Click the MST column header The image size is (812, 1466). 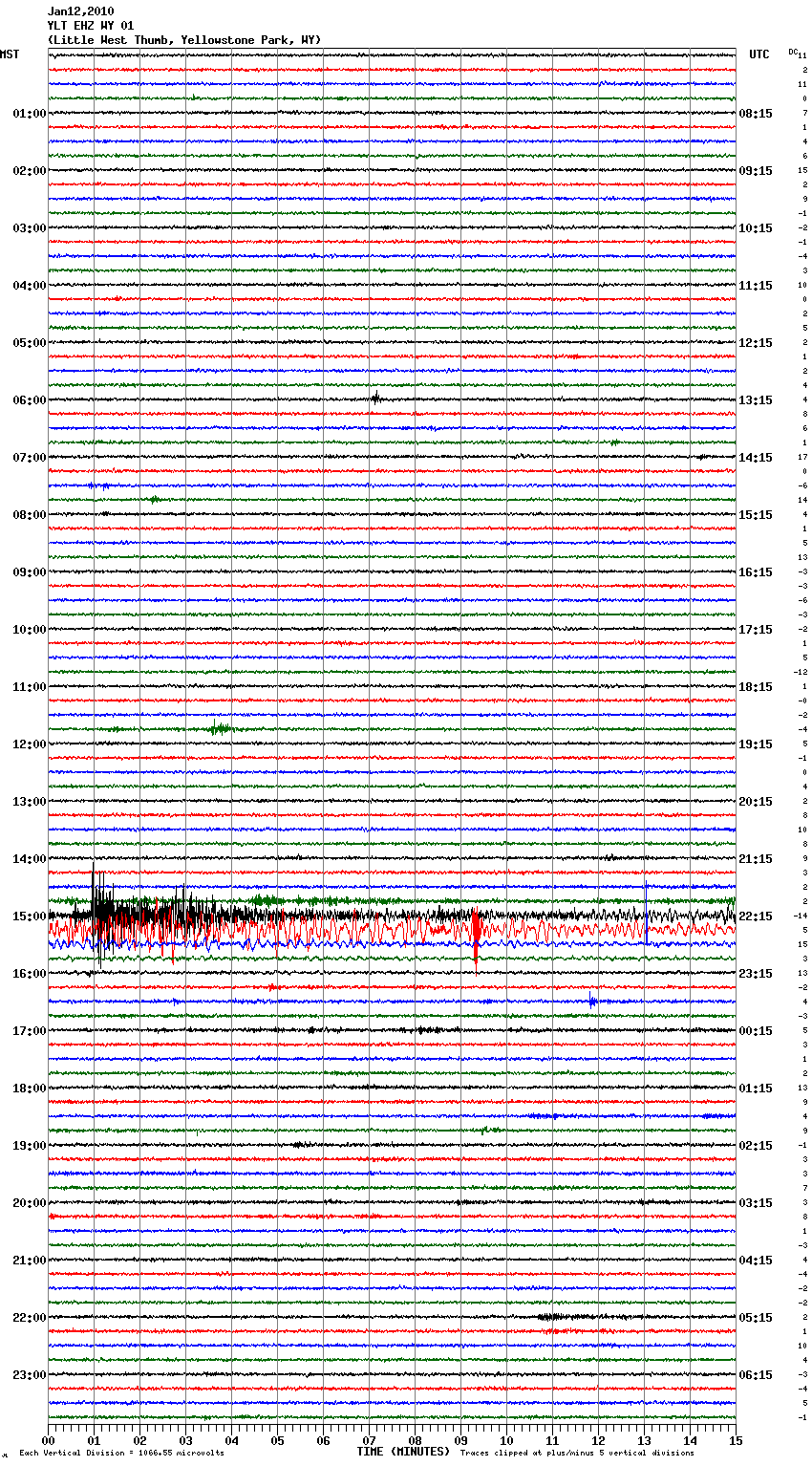point(10,54)
